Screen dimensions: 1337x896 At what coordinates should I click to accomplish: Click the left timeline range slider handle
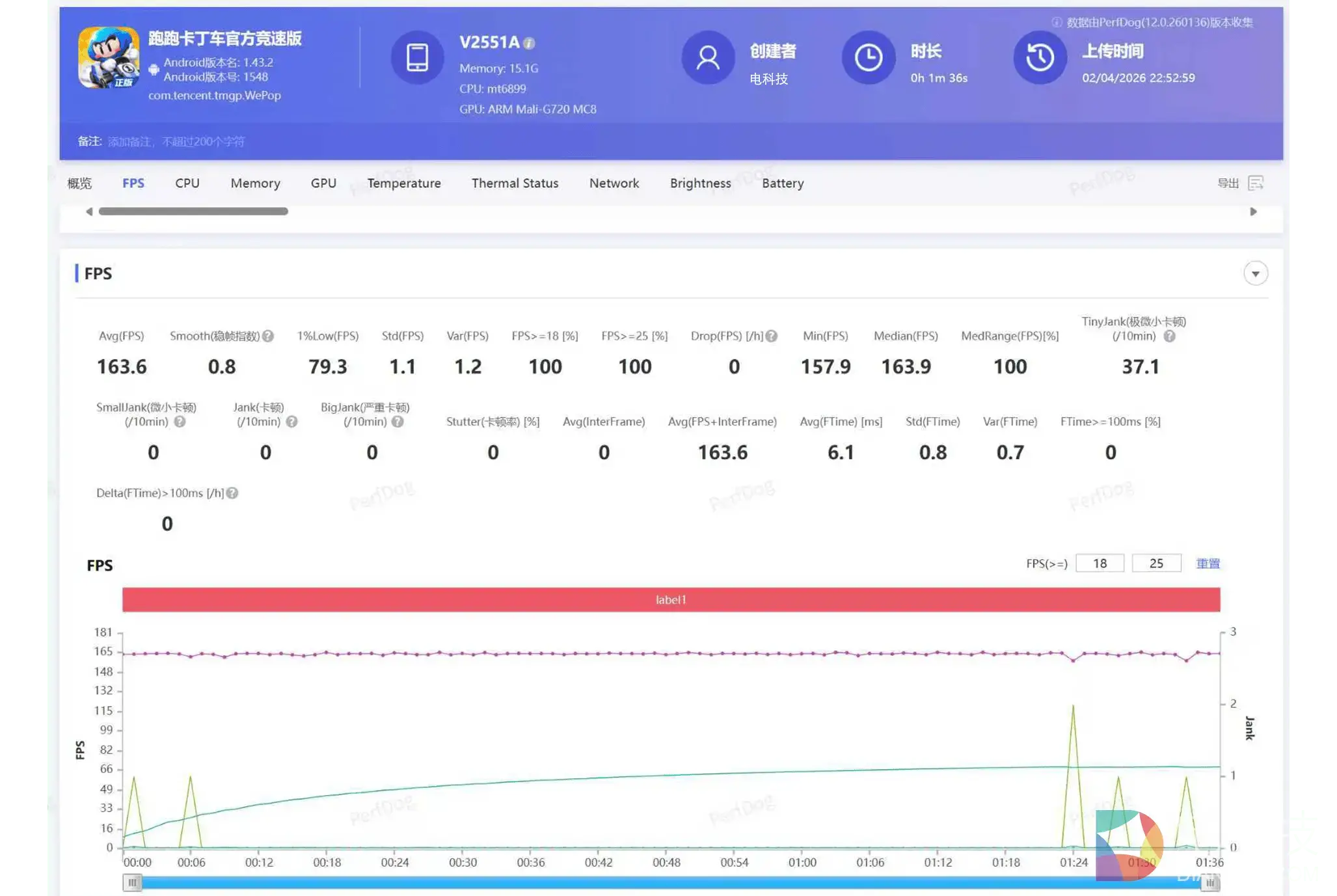click(x=132, y=882)
